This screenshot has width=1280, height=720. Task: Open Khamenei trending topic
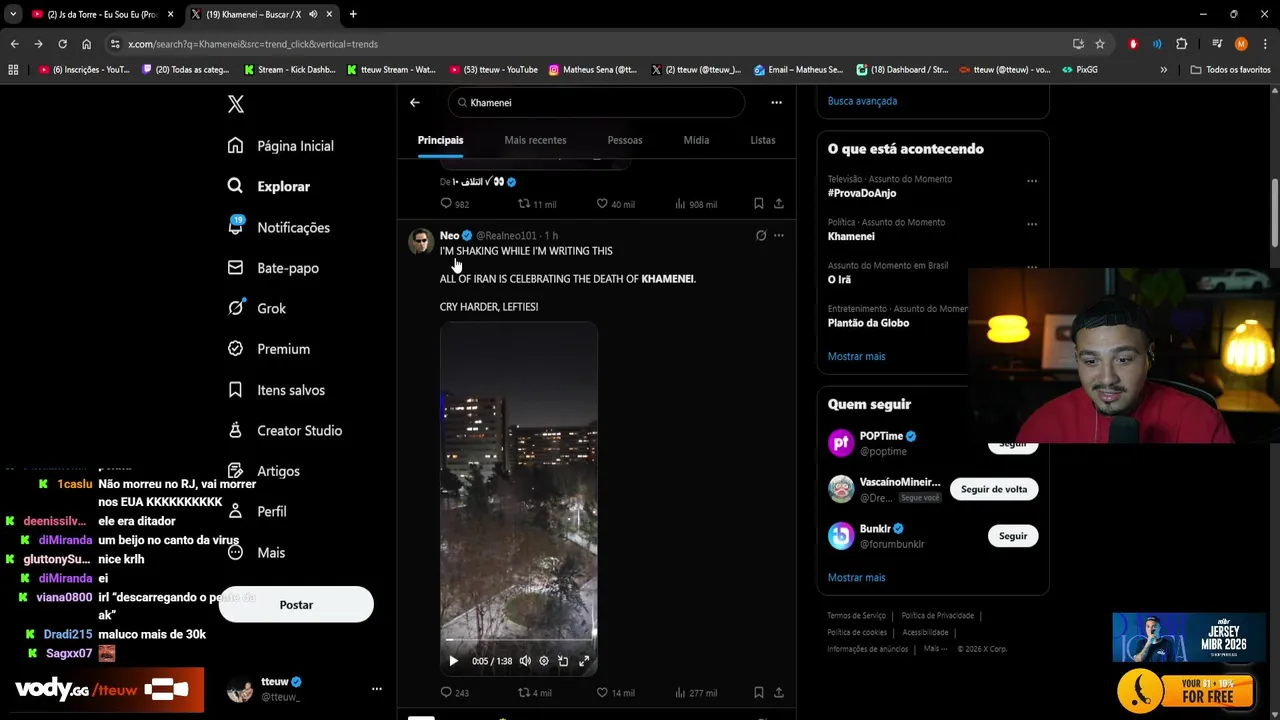click(851, 237)
